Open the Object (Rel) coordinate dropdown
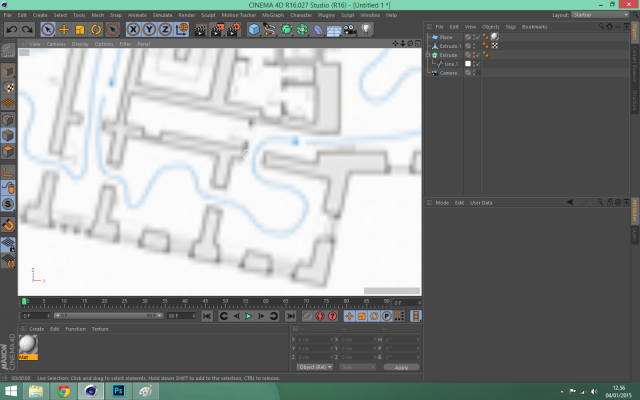 click(314, 367)
